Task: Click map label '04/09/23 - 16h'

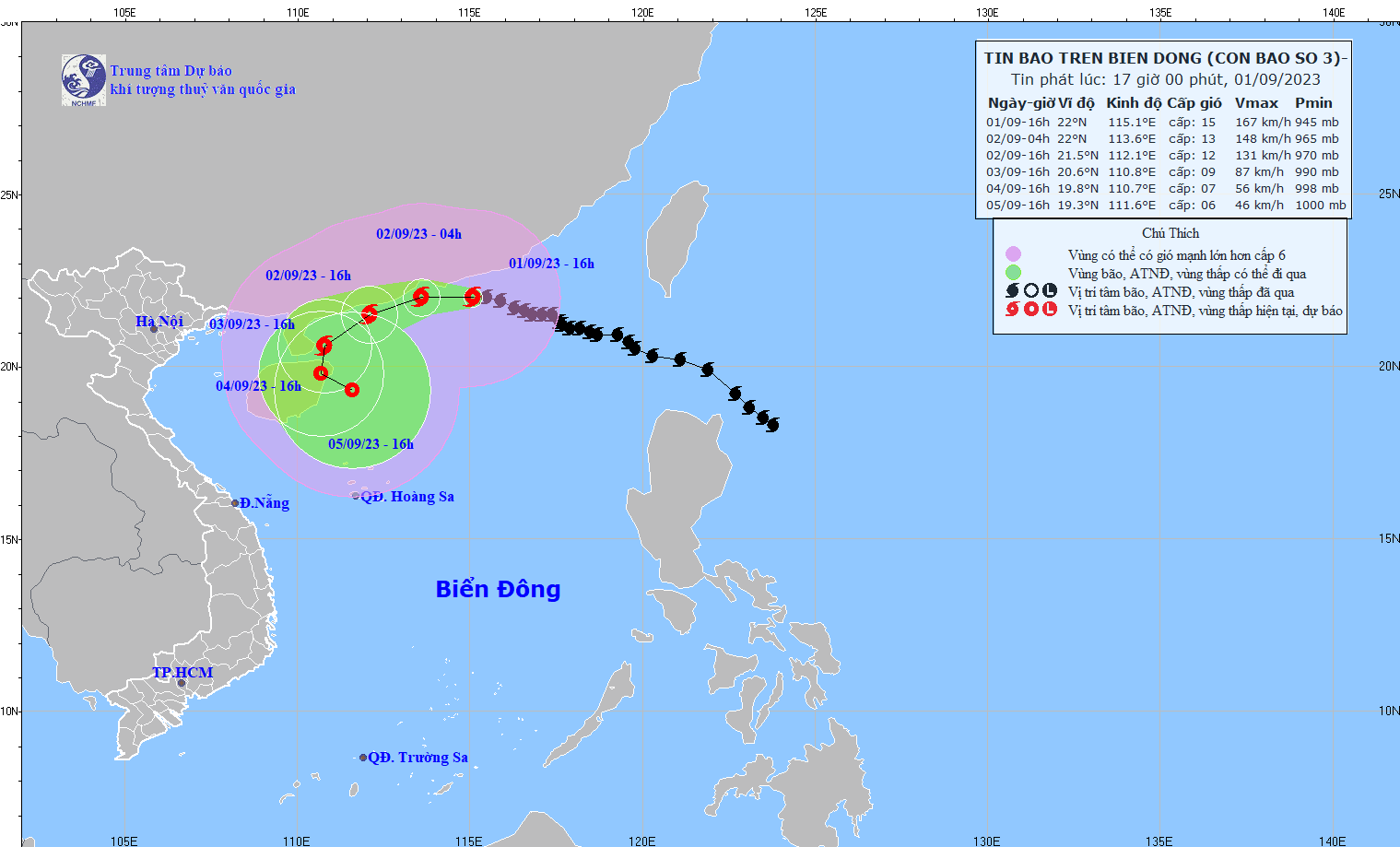Action: (258, 386)
